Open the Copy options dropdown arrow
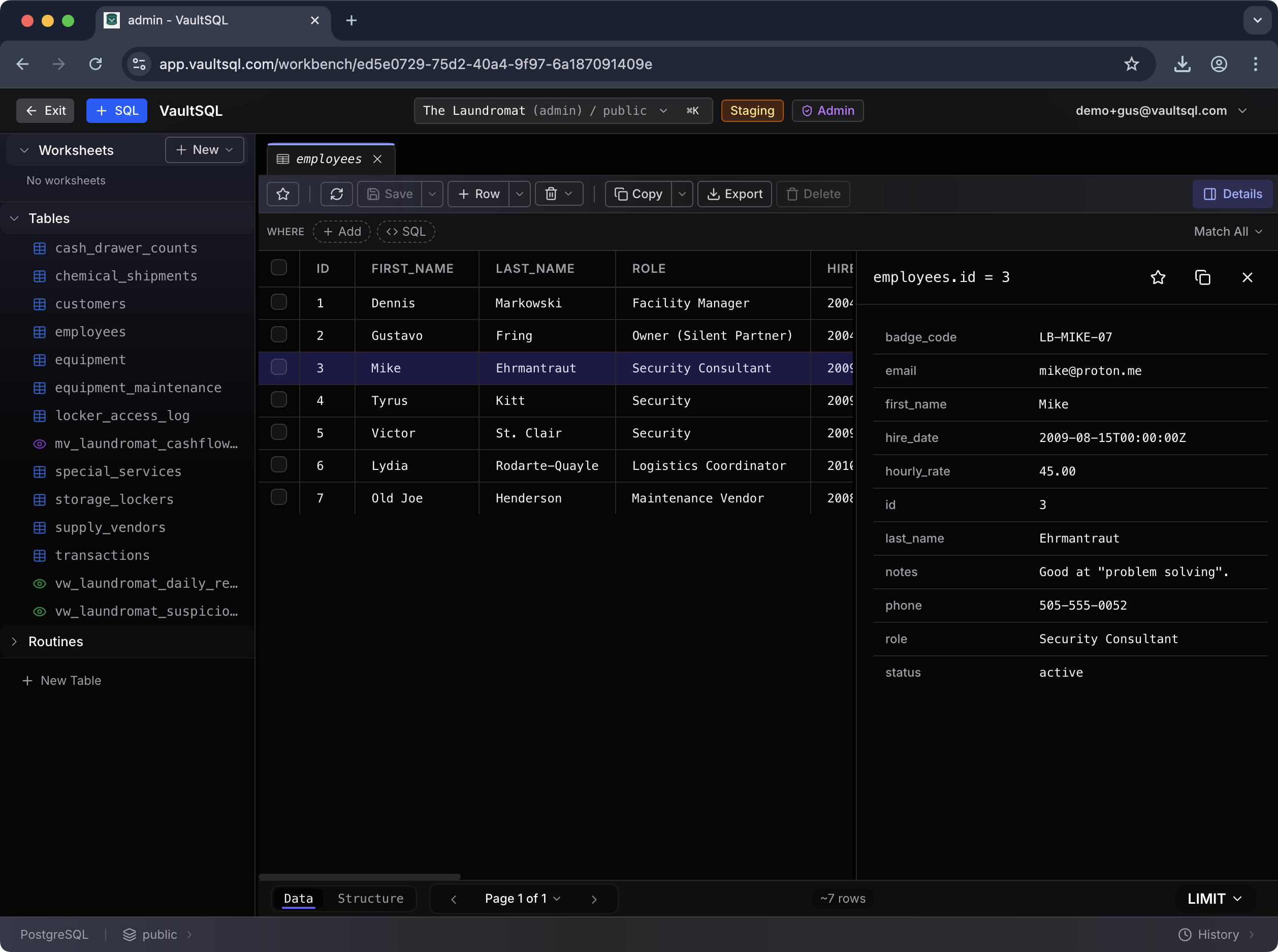The height and width of the screenshot is (952, 1278). click(682, 194)
